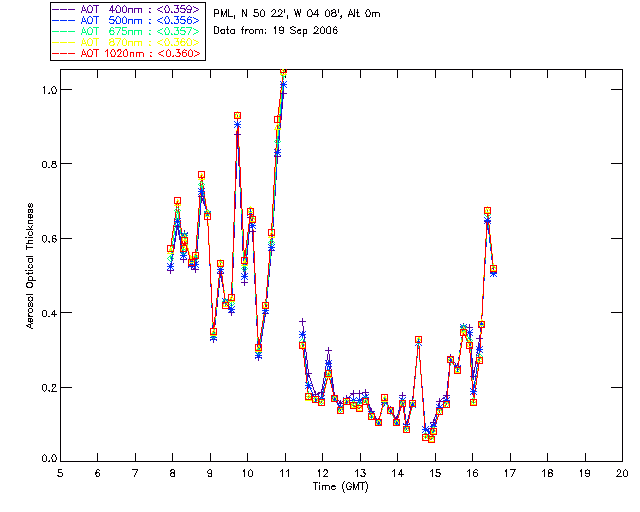The height and width of the screenshot is (512, 640).
Task: Select the AOT 500nm legend entry
Action: [127, 20]
